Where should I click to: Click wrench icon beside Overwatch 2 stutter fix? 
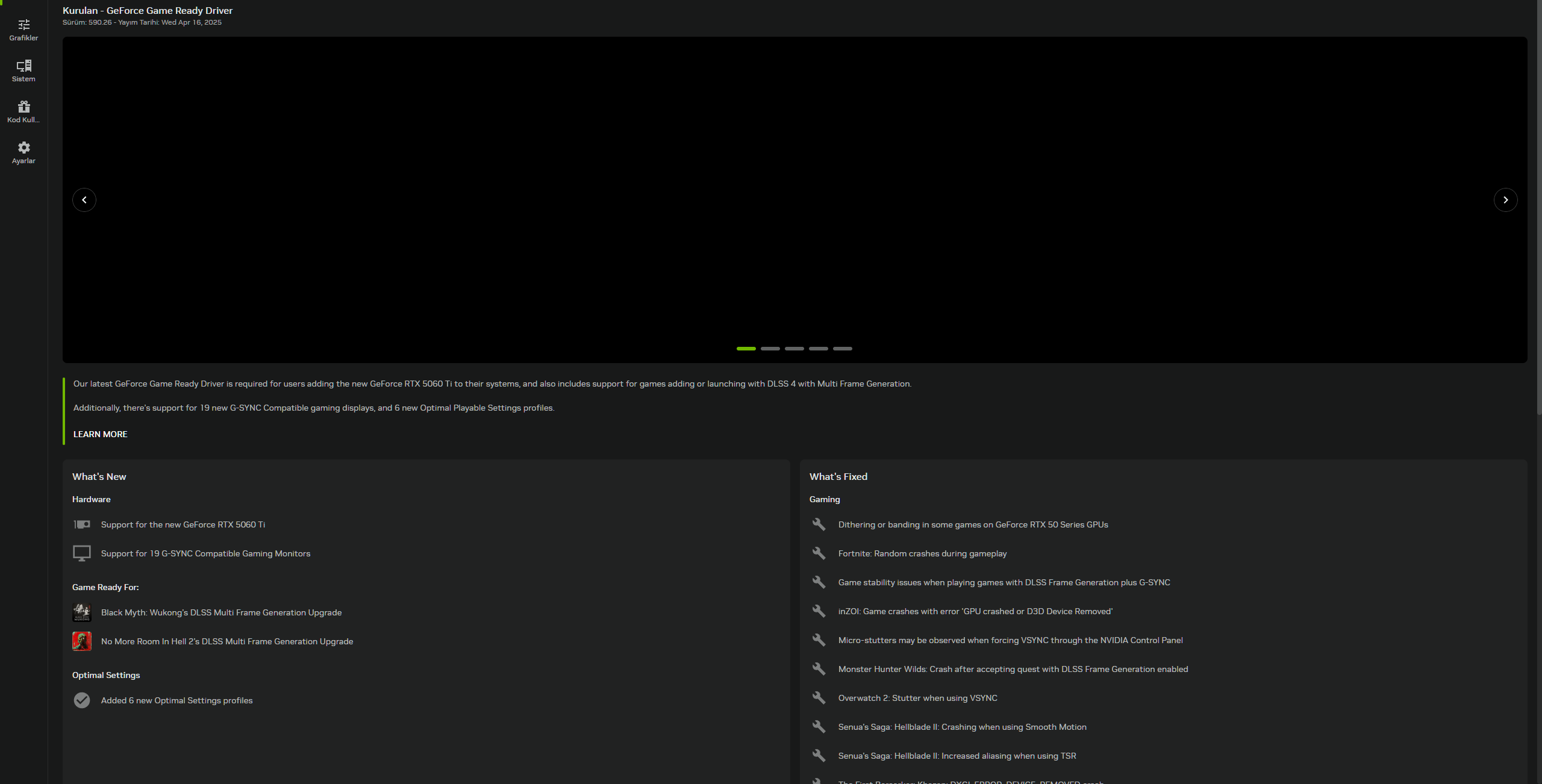tap(819, 698)
